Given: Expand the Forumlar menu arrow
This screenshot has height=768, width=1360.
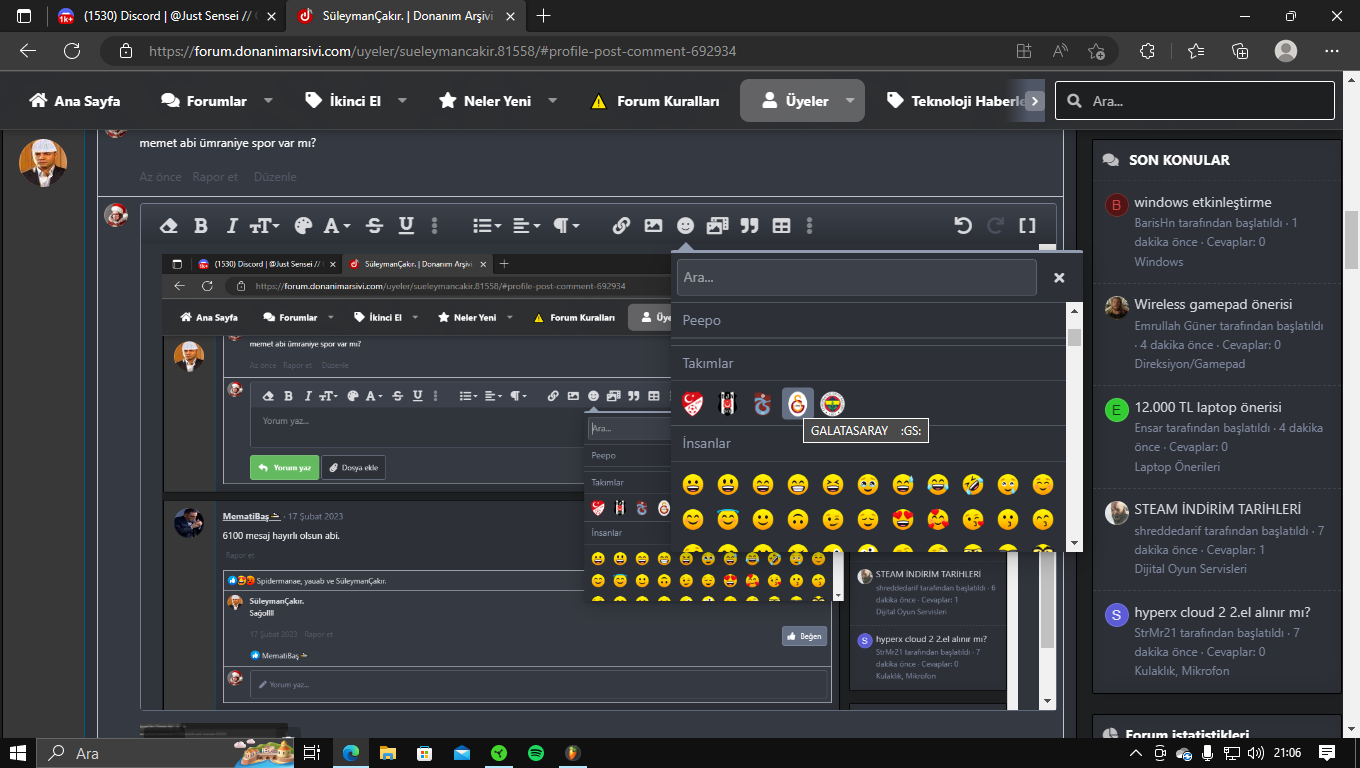Looking at the screenshot, I should [268, 101].
